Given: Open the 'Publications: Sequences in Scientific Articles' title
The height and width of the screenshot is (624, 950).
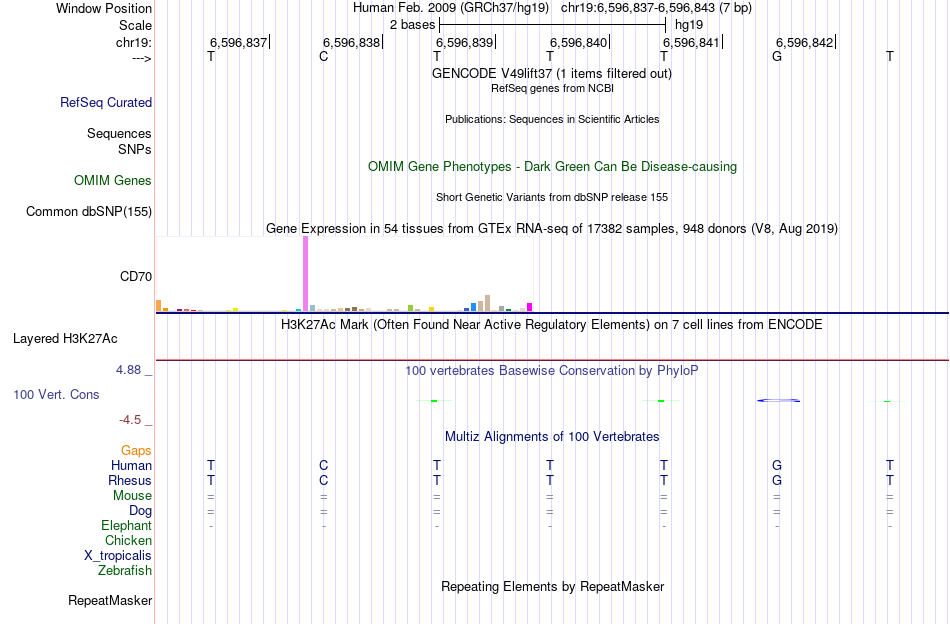Looking at the screenshot, I should [x=552, y=119].
